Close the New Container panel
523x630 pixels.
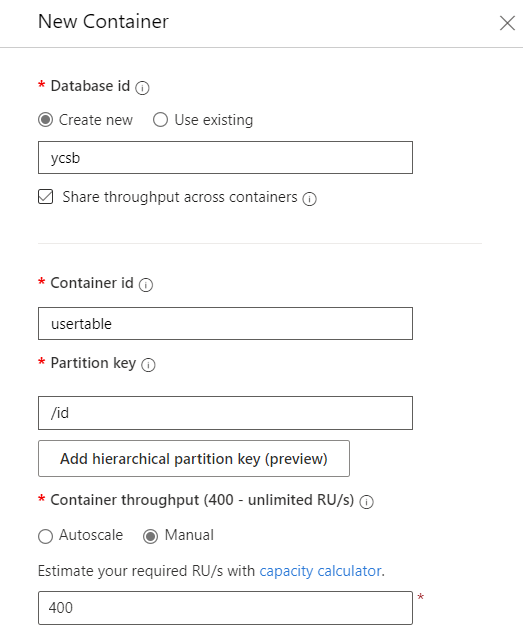[507, 23]
